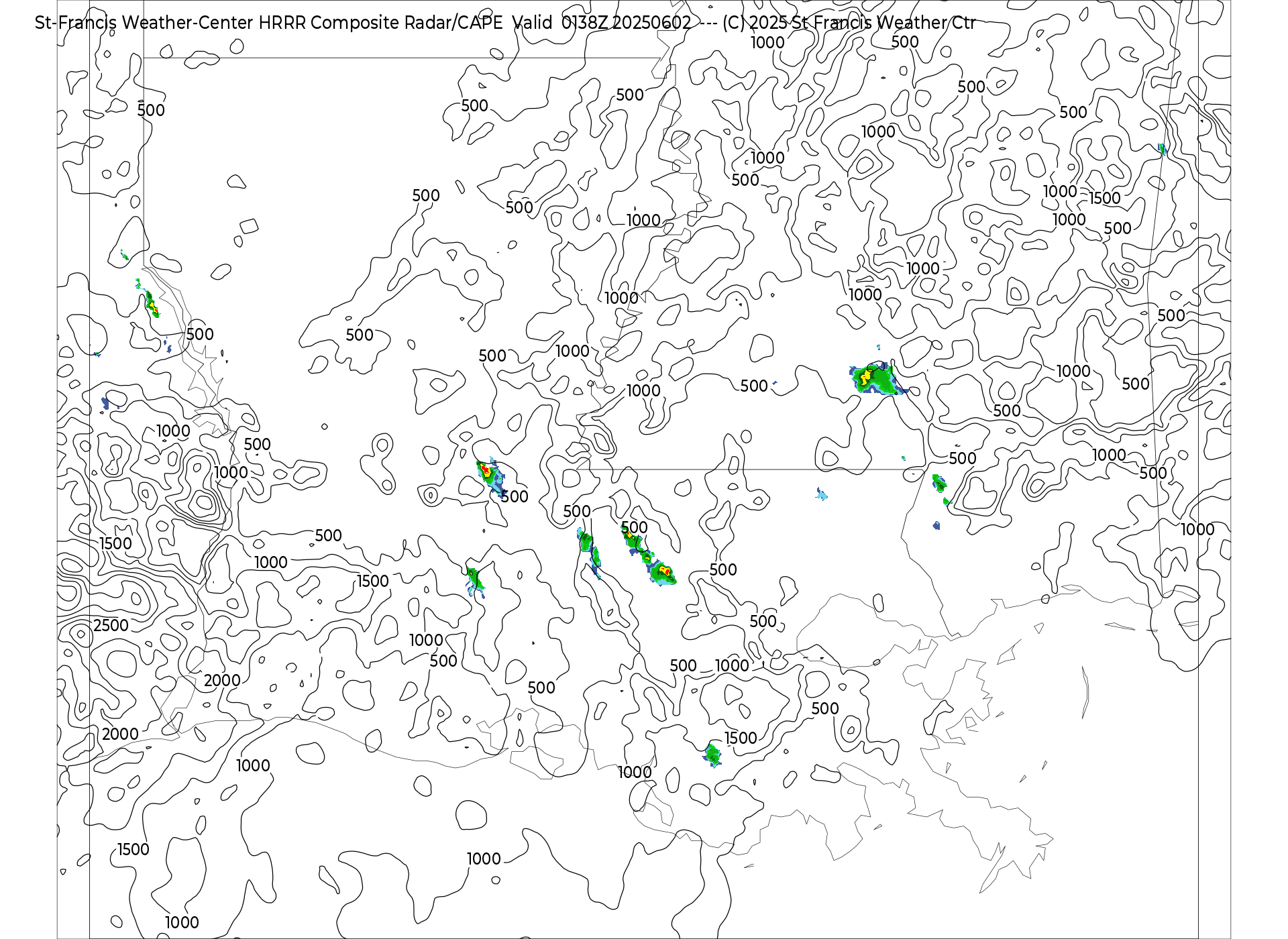Click the "(C) 2025 St Francis Weather Ctr" copyright
This screenshot has width=1288, height=939.
tap(849, 23)
